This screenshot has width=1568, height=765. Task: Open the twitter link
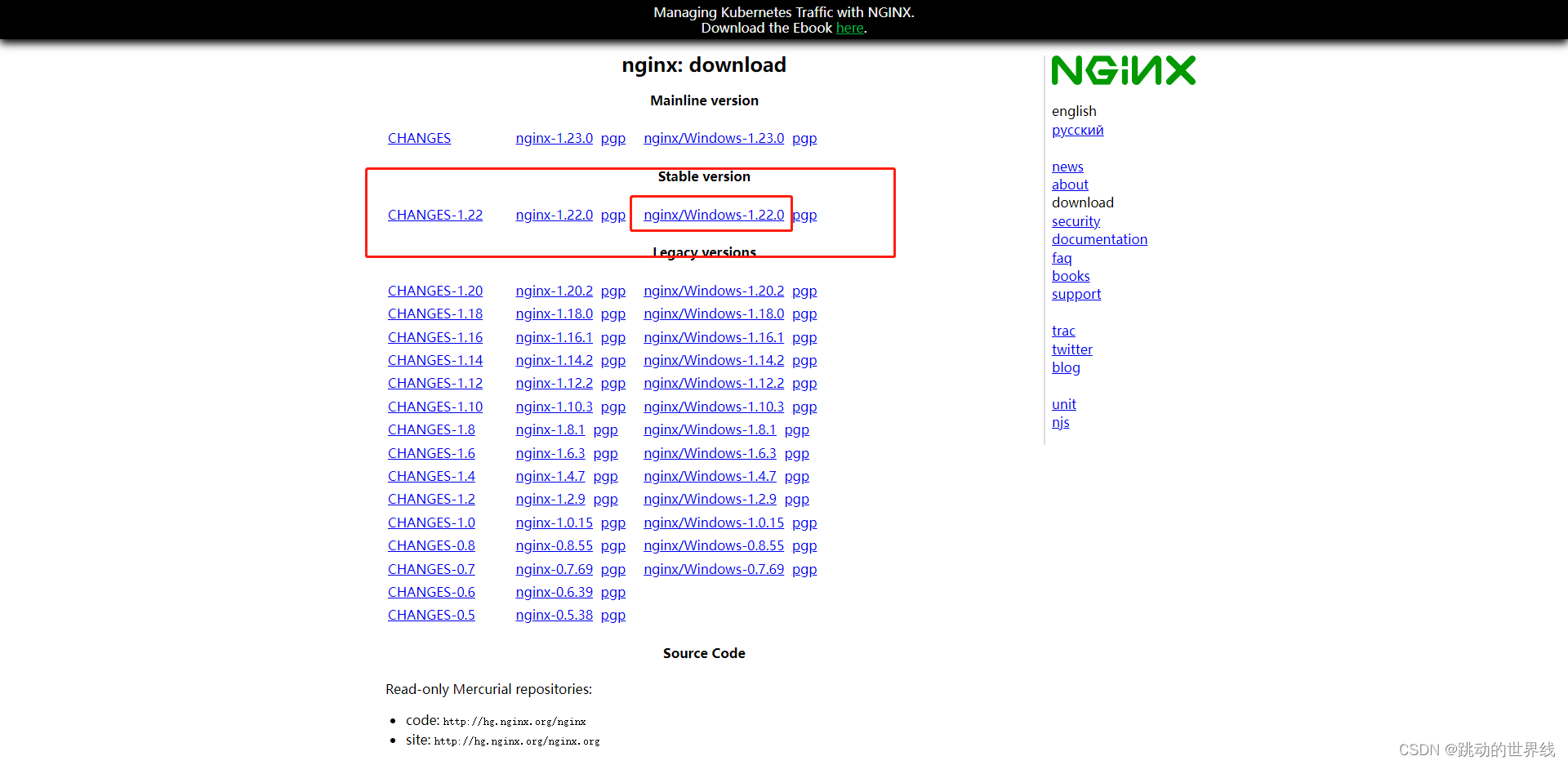click(1071, 349)
